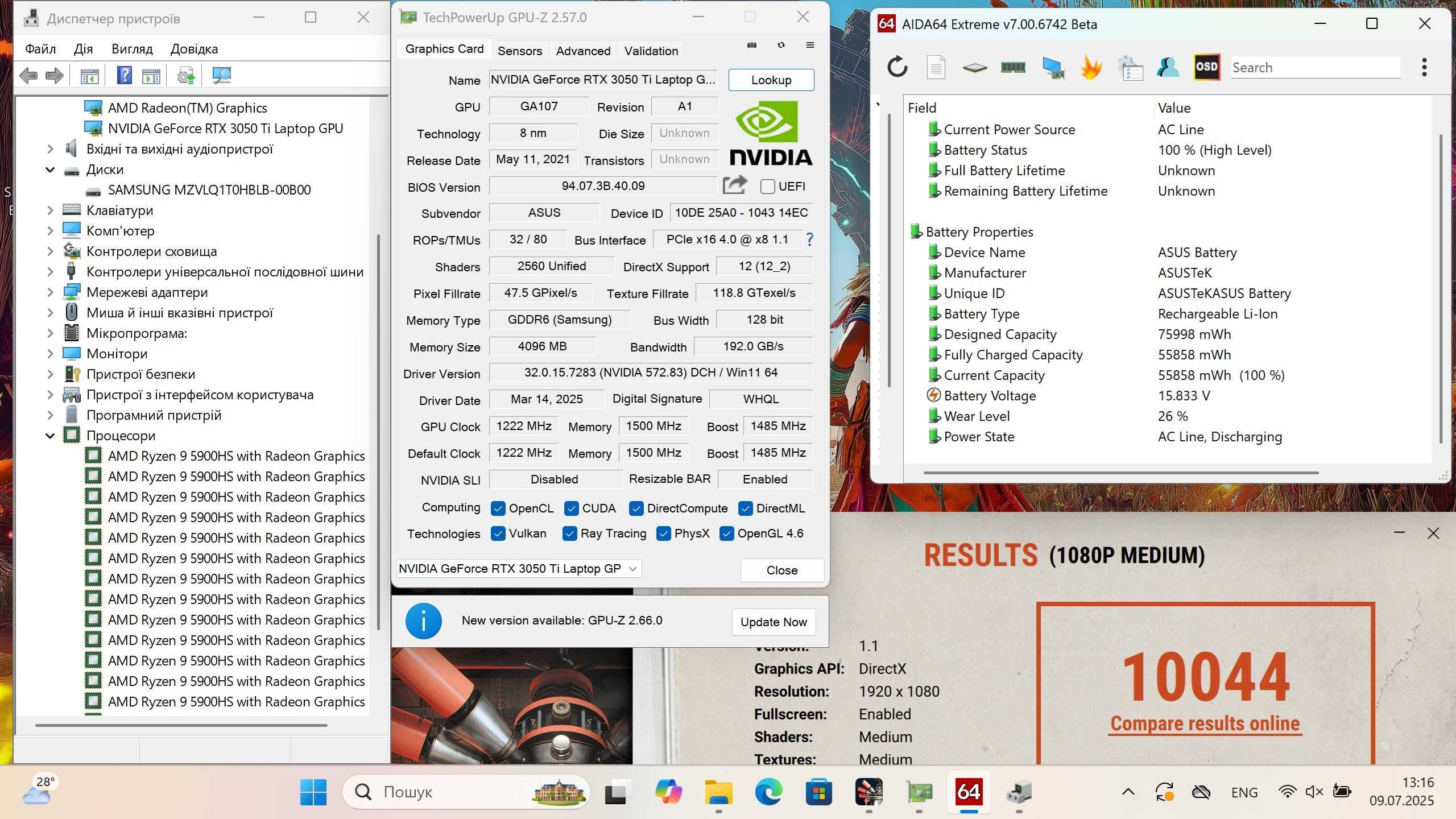
Task: Click AIDA64 motherboard chip icon
Action: pos(975,68)
